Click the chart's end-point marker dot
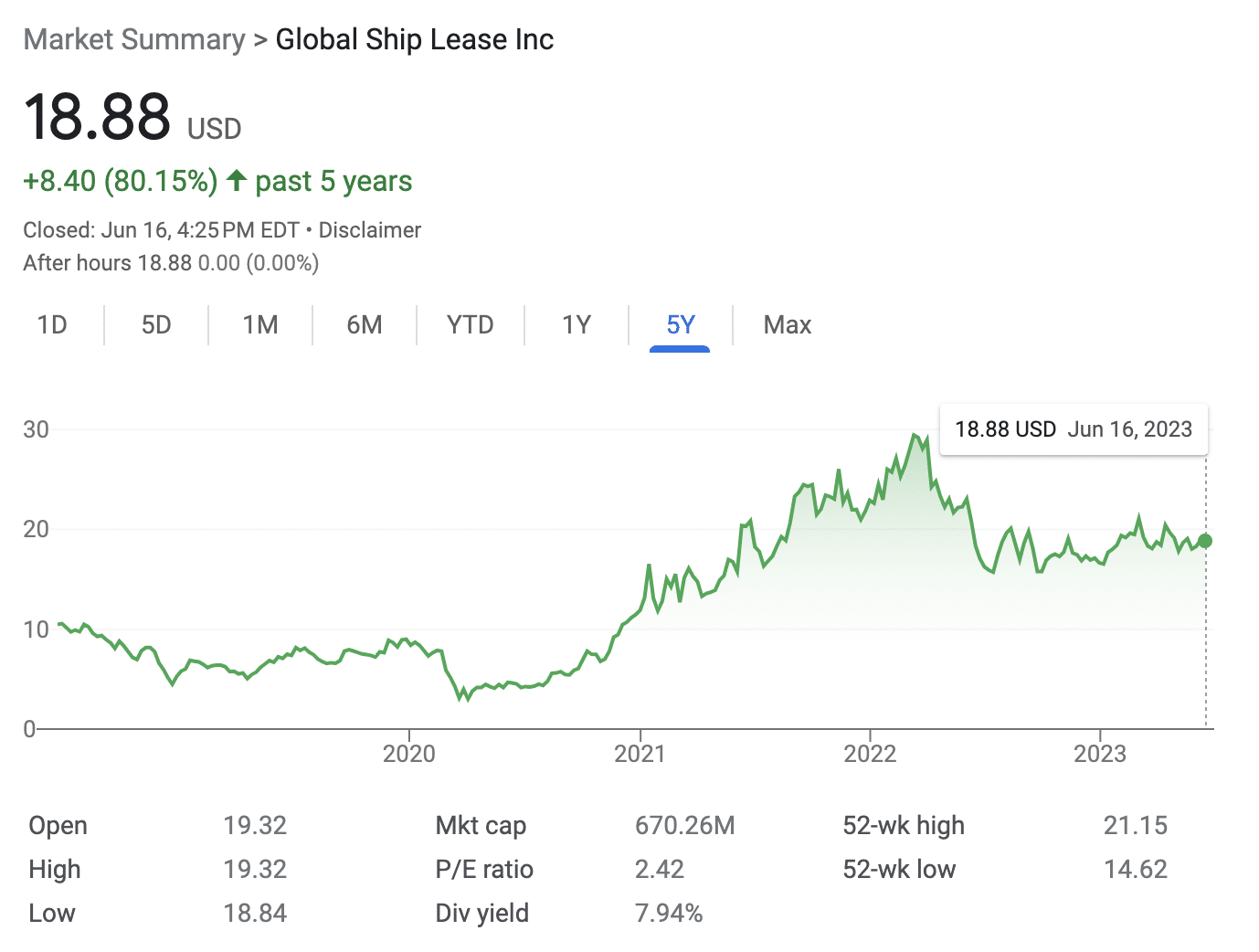The height and width of the screenshot is (952, 1259). point(1205,541)
